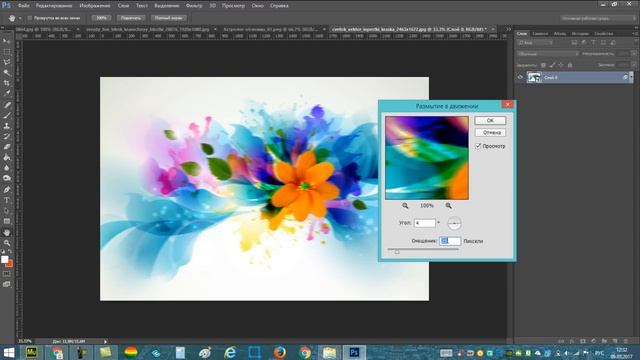This screenshot has height=360, width=640.
Task: Zoom out the Motion Blur preview
Action: (x=405, y=206)
